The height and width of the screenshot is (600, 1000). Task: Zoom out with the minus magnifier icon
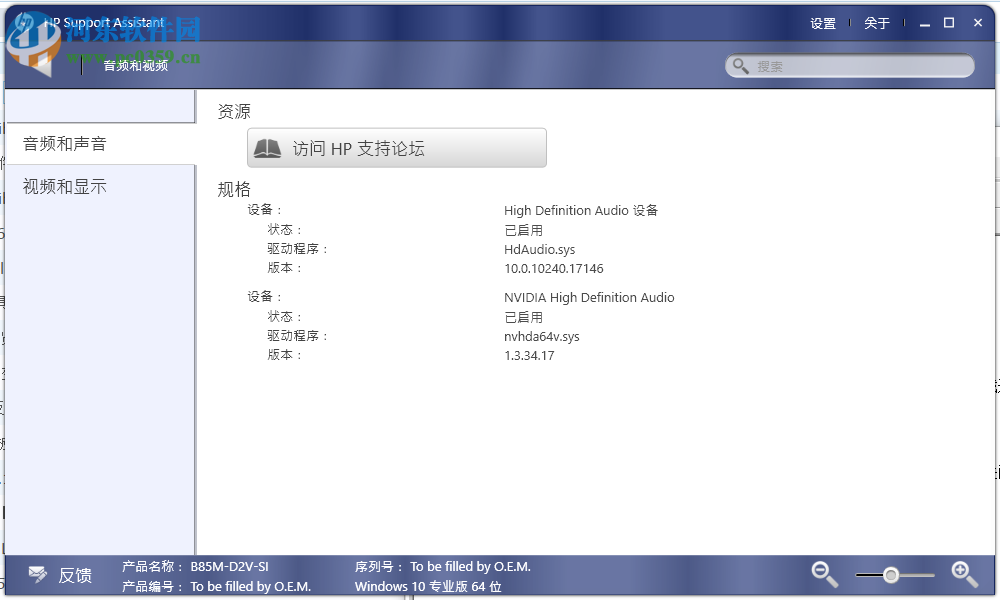[x=823, y=574]
